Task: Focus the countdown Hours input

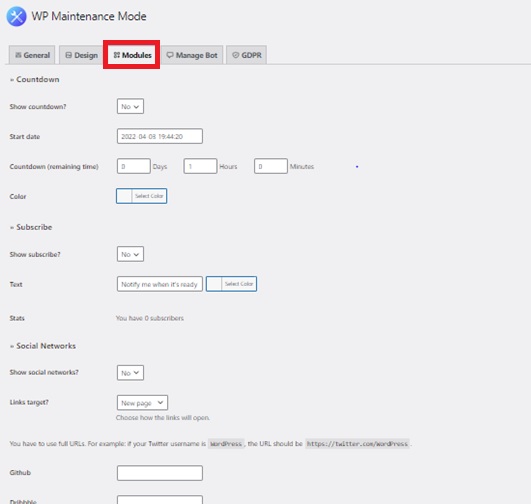Action: (x=200, y=166)
